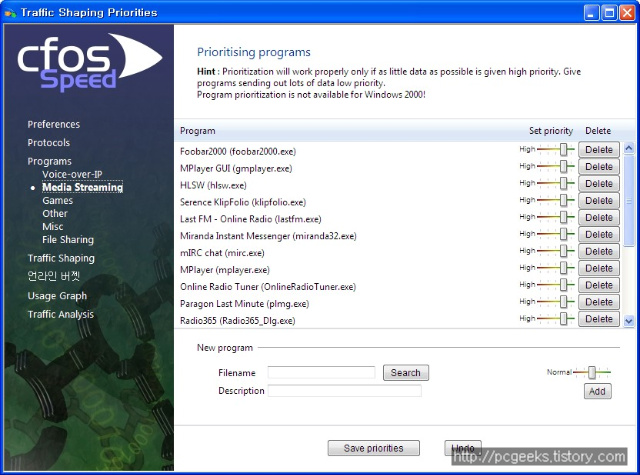The width and height of the screenshot is (640, 475).
Task: Open the Korean online budget link
Action: 53,276
